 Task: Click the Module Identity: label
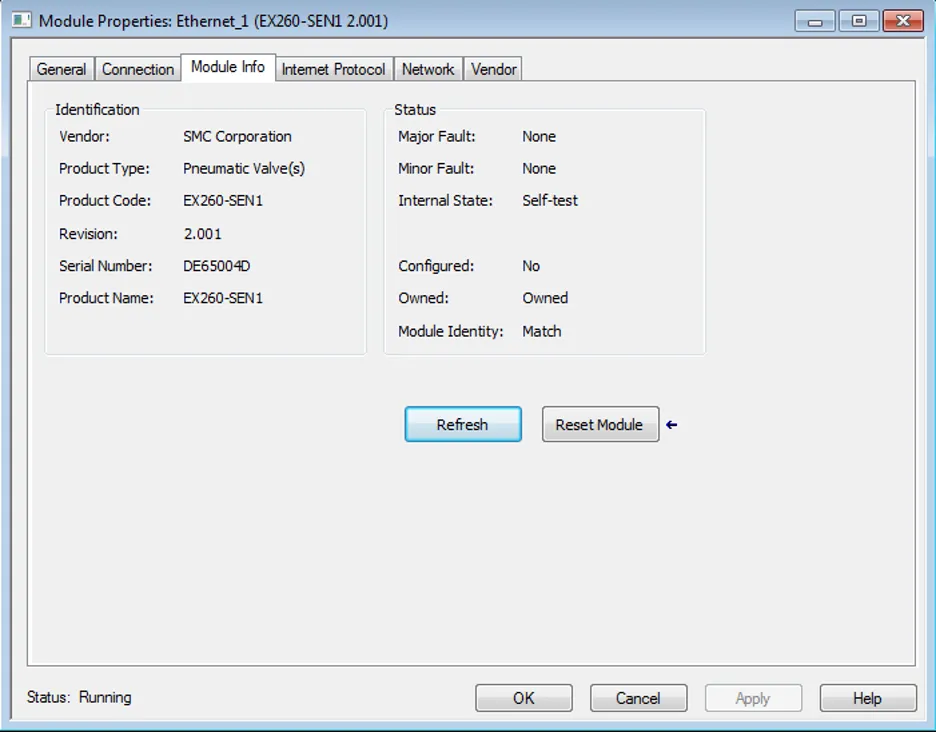pyautogui.click(x=451, y=331)
